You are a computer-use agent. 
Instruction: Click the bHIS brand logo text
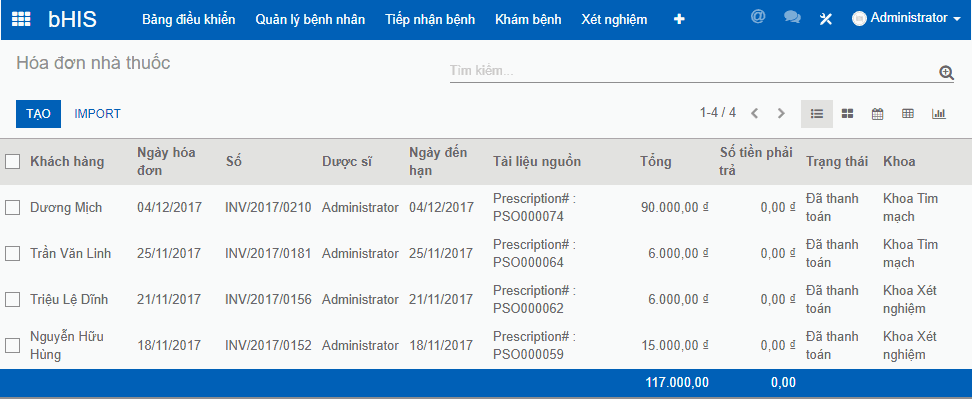[x=73, y=19]
